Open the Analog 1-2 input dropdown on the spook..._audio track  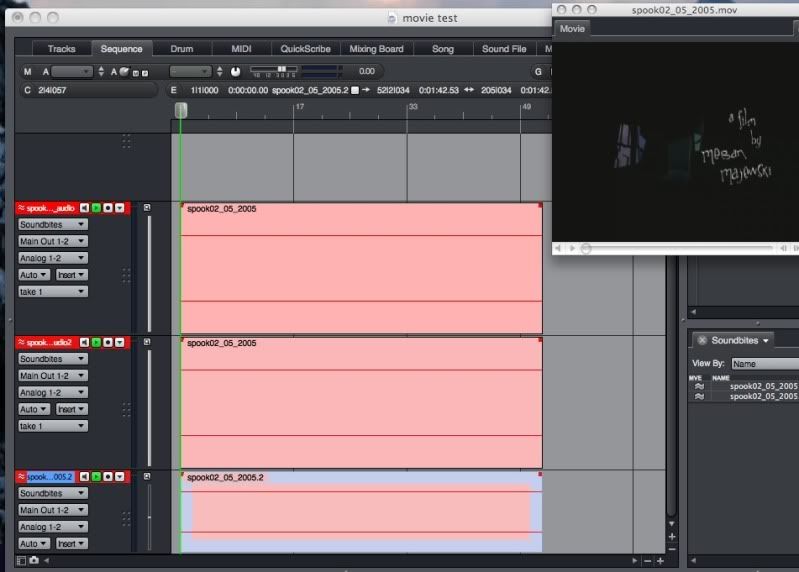52,258
